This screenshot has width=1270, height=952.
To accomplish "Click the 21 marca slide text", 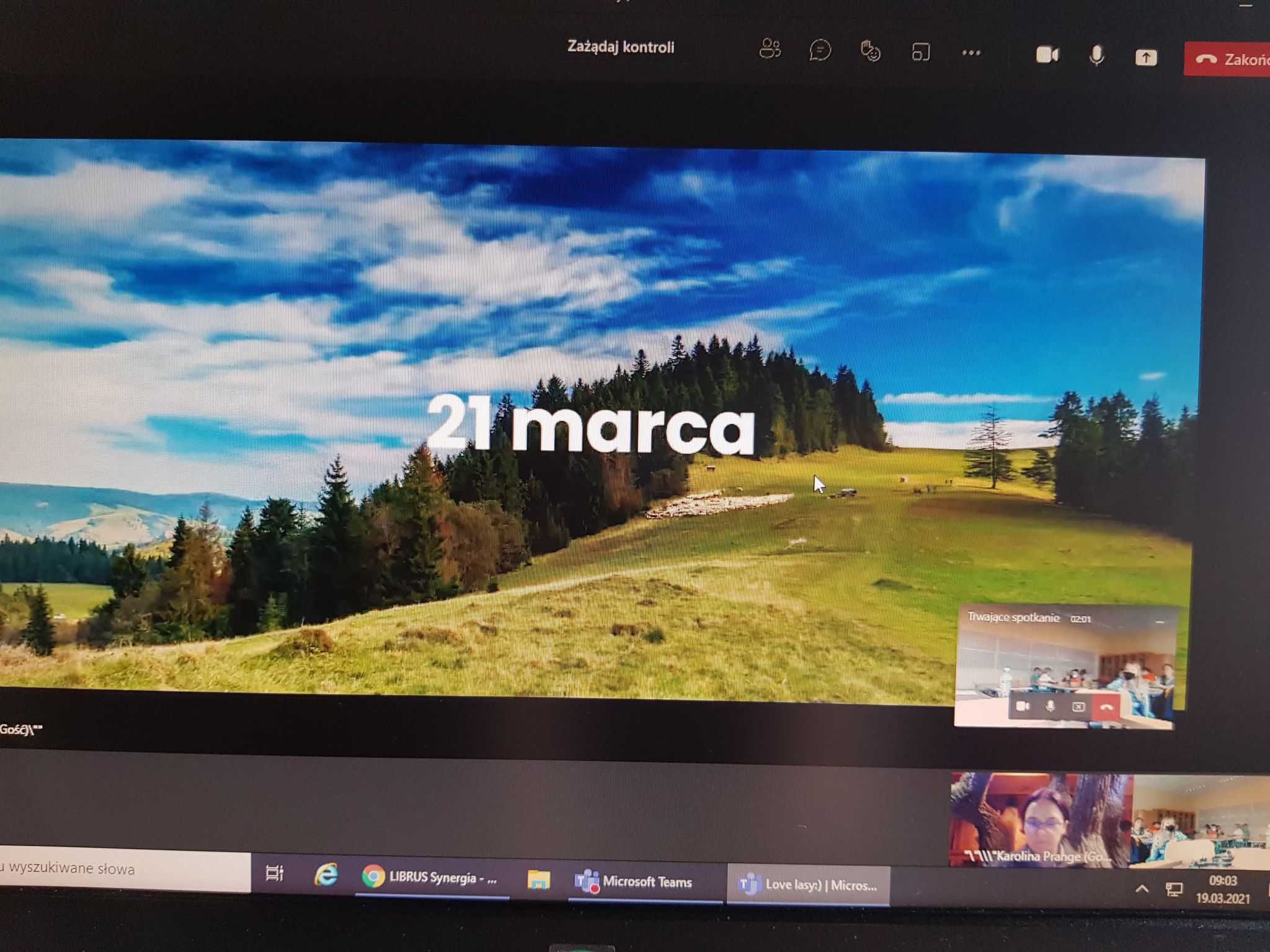I will coord(591,424).
